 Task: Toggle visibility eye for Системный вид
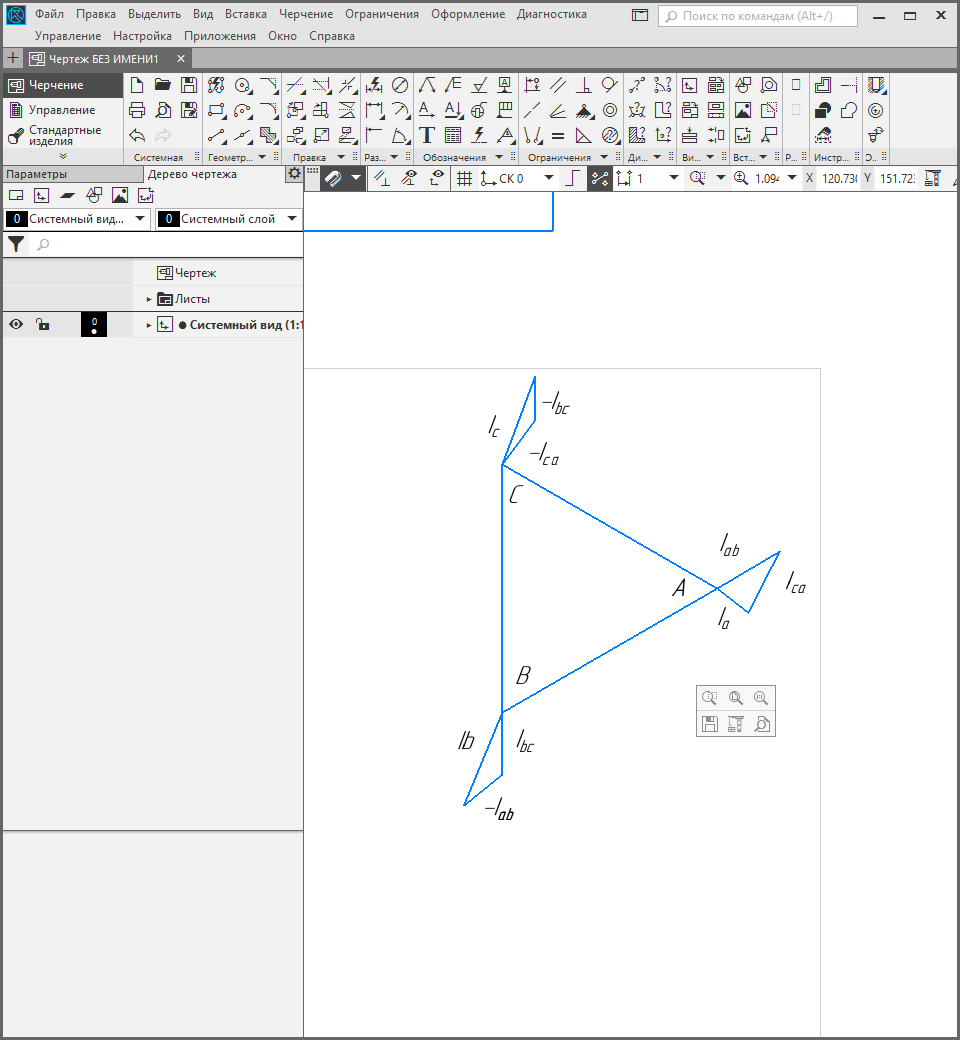tap(16, 324)
